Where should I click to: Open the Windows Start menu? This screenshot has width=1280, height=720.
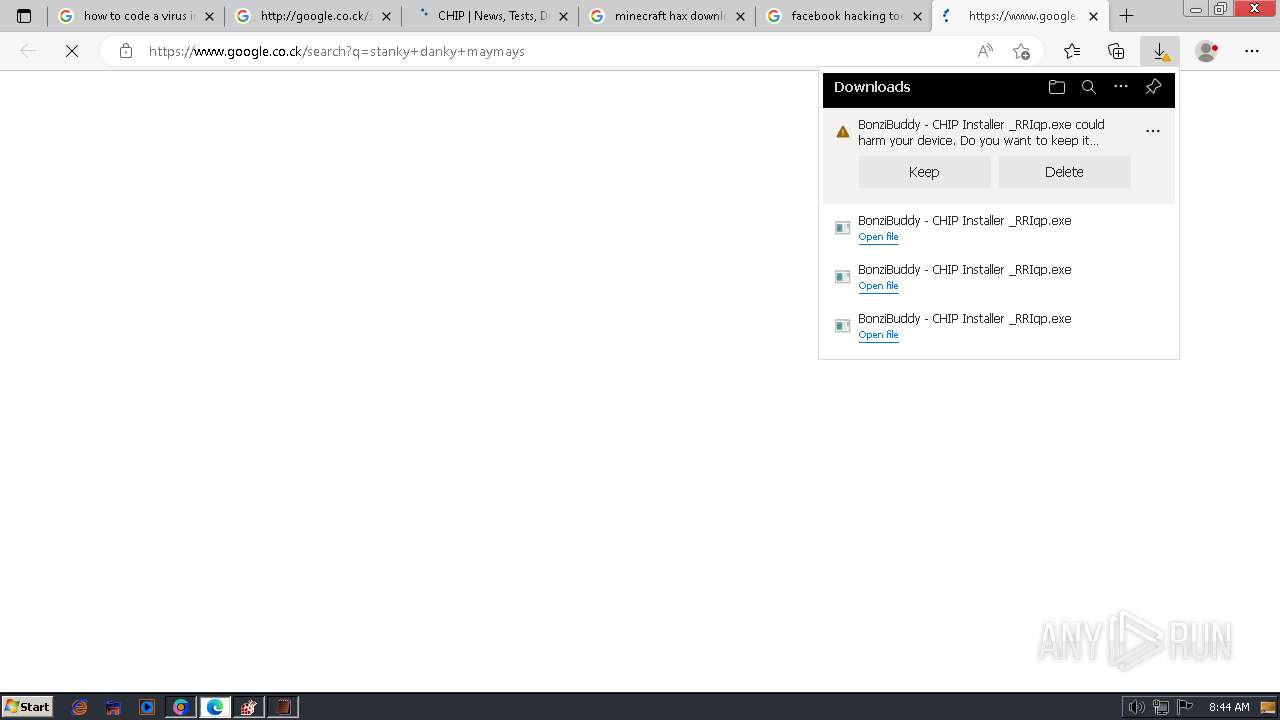pyautogui.click(x=27, y=706)
